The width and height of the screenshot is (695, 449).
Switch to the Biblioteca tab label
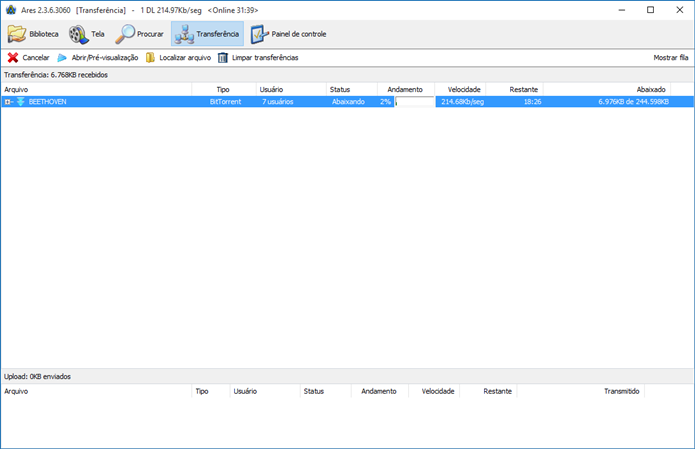pyautogui.click(x=44, y=34)
